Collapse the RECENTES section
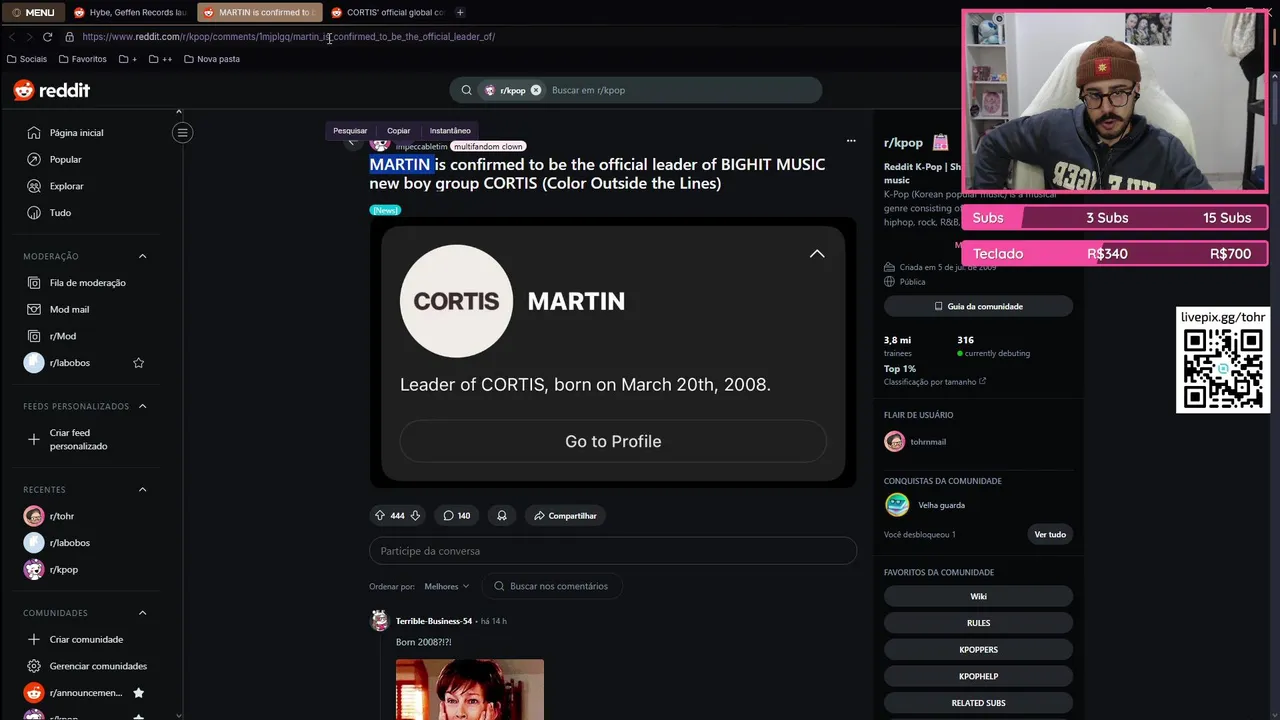The width and height of the screenshot is (1280, 720). coord(142,489)
